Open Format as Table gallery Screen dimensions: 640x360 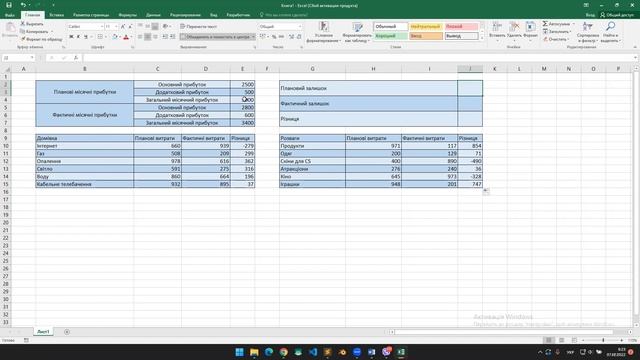358,32
